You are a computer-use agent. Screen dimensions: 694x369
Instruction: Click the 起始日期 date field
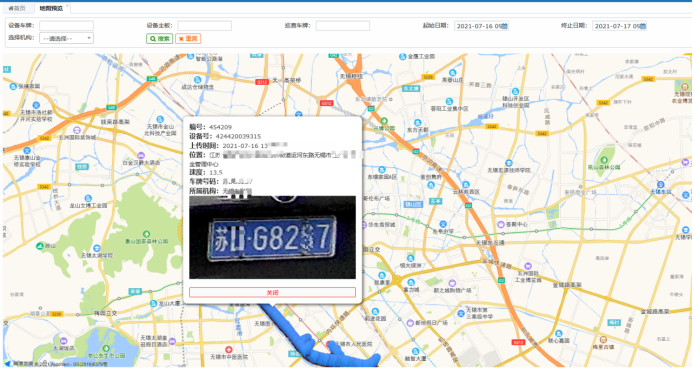[481, 26]
